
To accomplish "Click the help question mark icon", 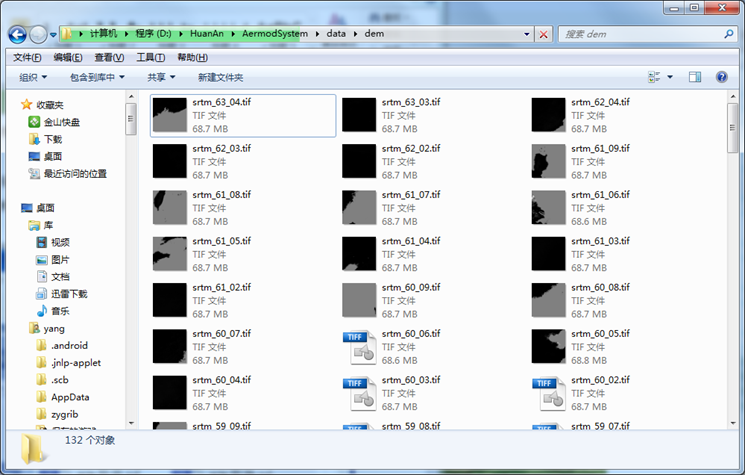I will click(723, 77).
